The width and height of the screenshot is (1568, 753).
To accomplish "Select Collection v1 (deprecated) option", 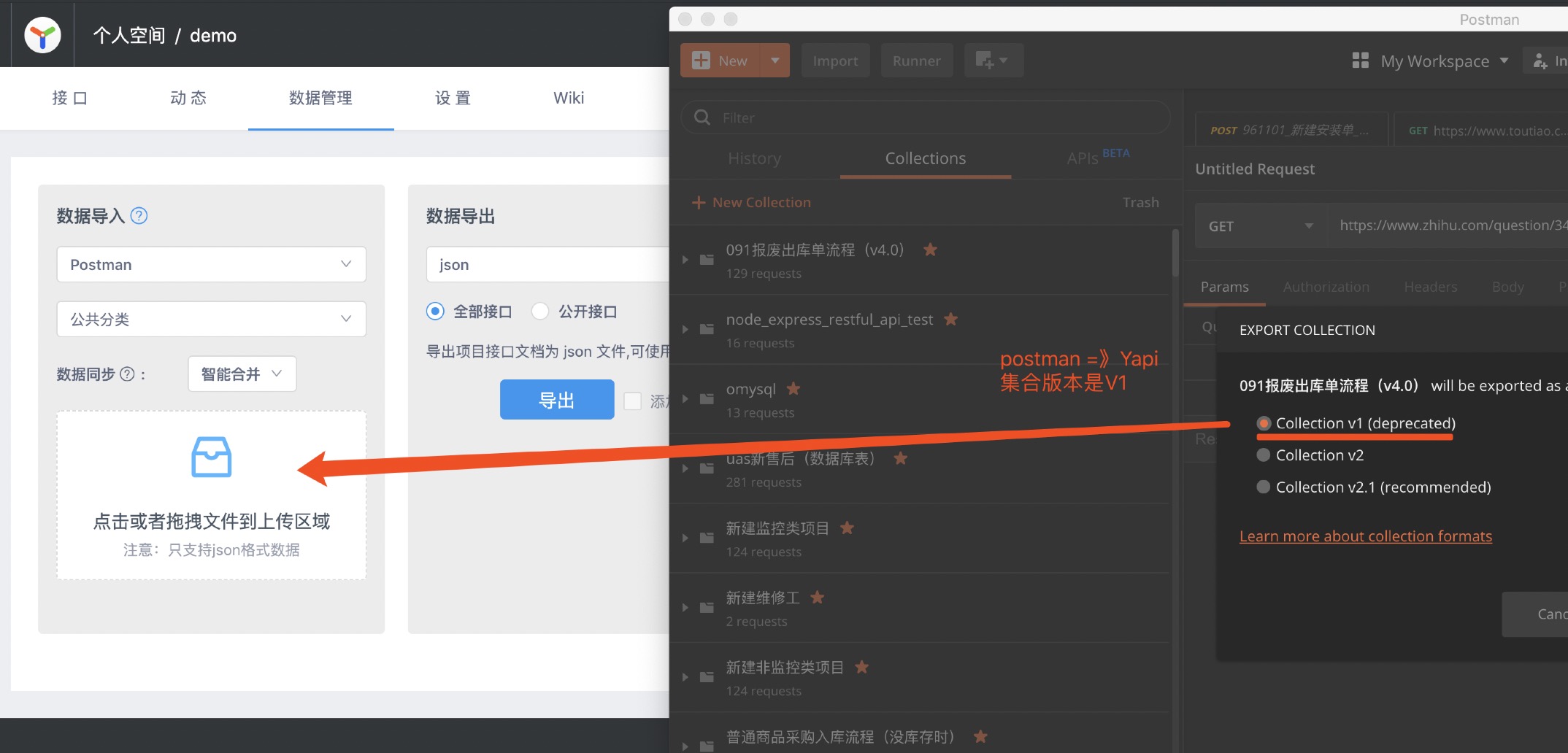I will click(x=1264, y=423).
